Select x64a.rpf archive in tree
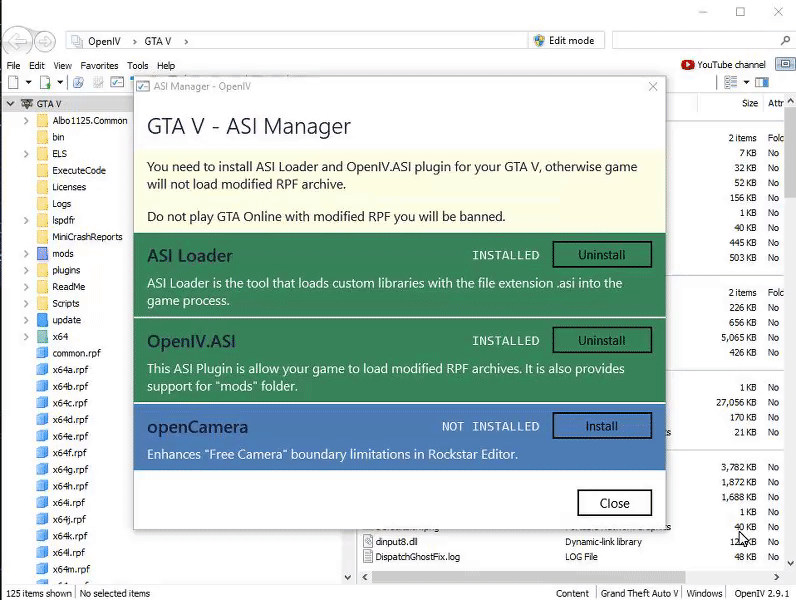Viewport: 796px width, 600px height. [x=70, y=370]
